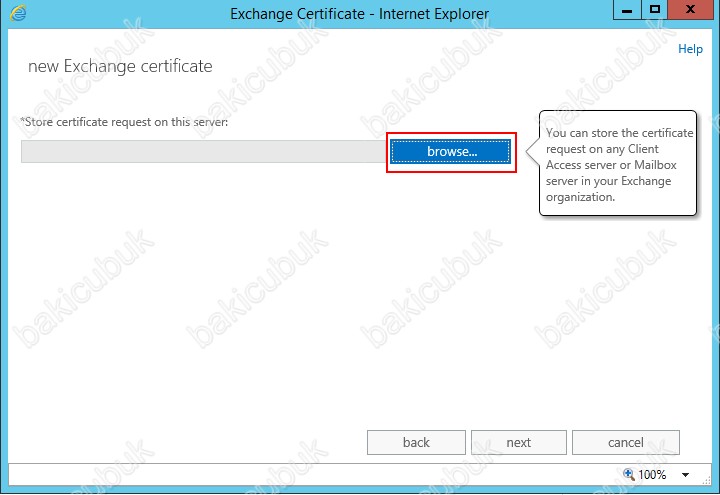Maximize the Exchange Certificate window

655,10
